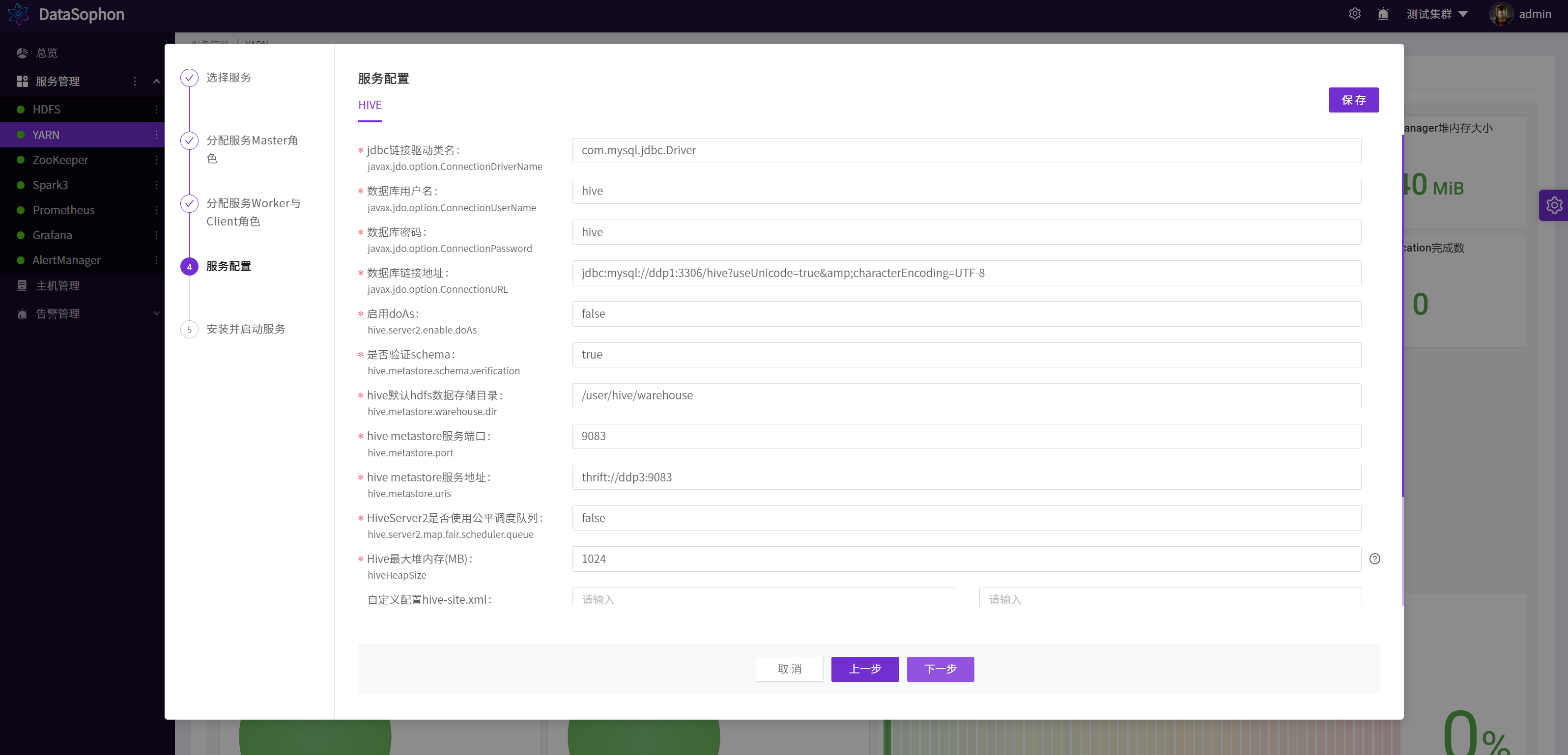This screenshot has width=1568, height=755.
Task: Select the HIVE configuration tab
Action: [x=370, y=105]
